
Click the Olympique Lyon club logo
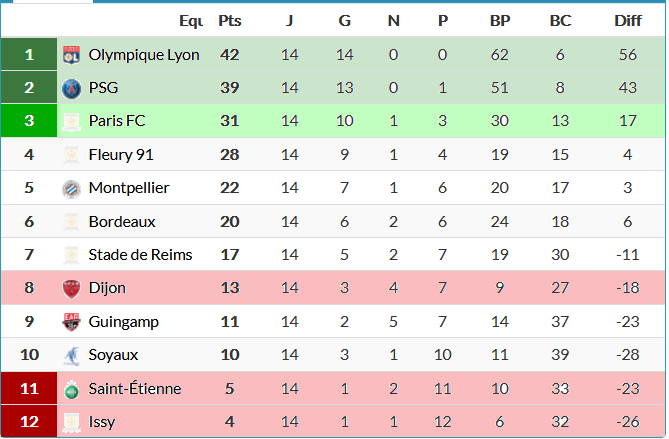[x=71, y=55]
